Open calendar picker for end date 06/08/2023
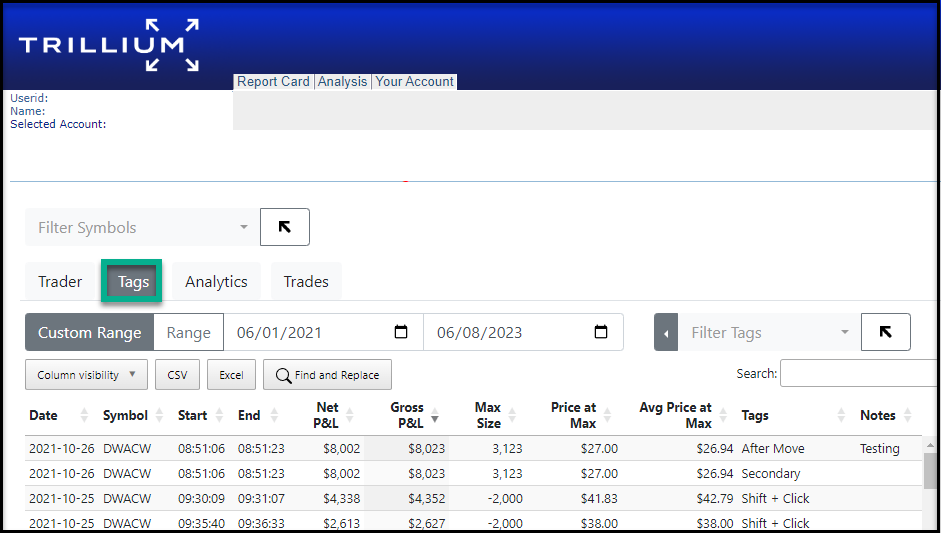The height and width of the screenshot is (533, 941). [x=601, y=333]
